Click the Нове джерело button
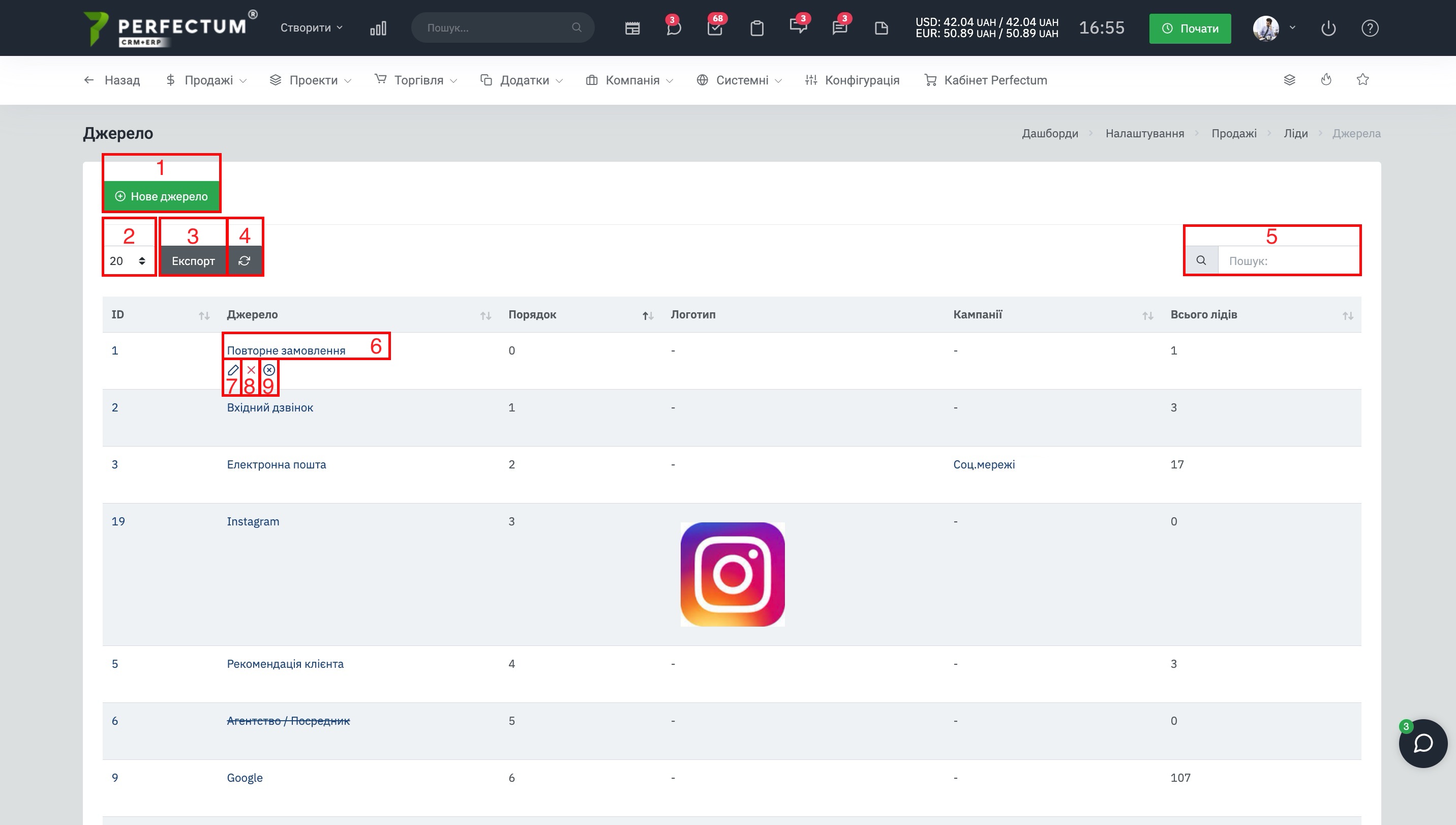This screenshot has width=1456, height=825. coord(161,196)
